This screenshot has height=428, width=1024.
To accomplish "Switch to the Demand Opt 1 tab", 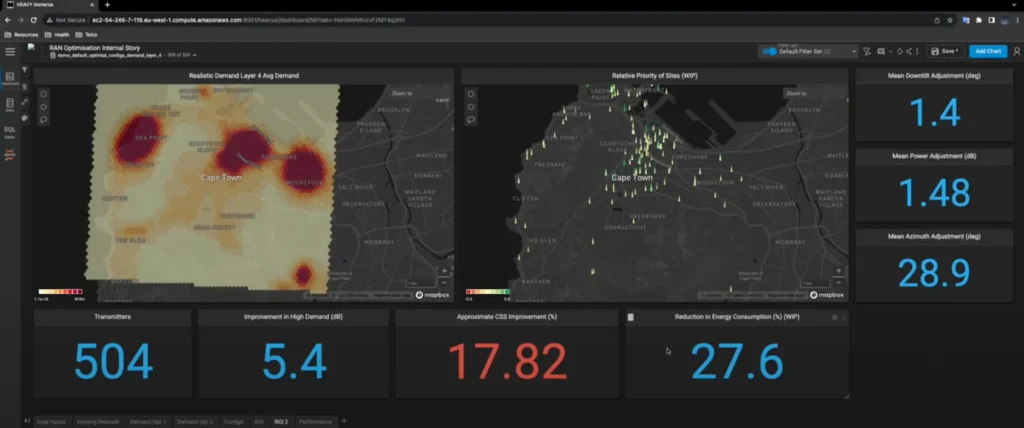I will pyautogui.click(x=148, y=422).
